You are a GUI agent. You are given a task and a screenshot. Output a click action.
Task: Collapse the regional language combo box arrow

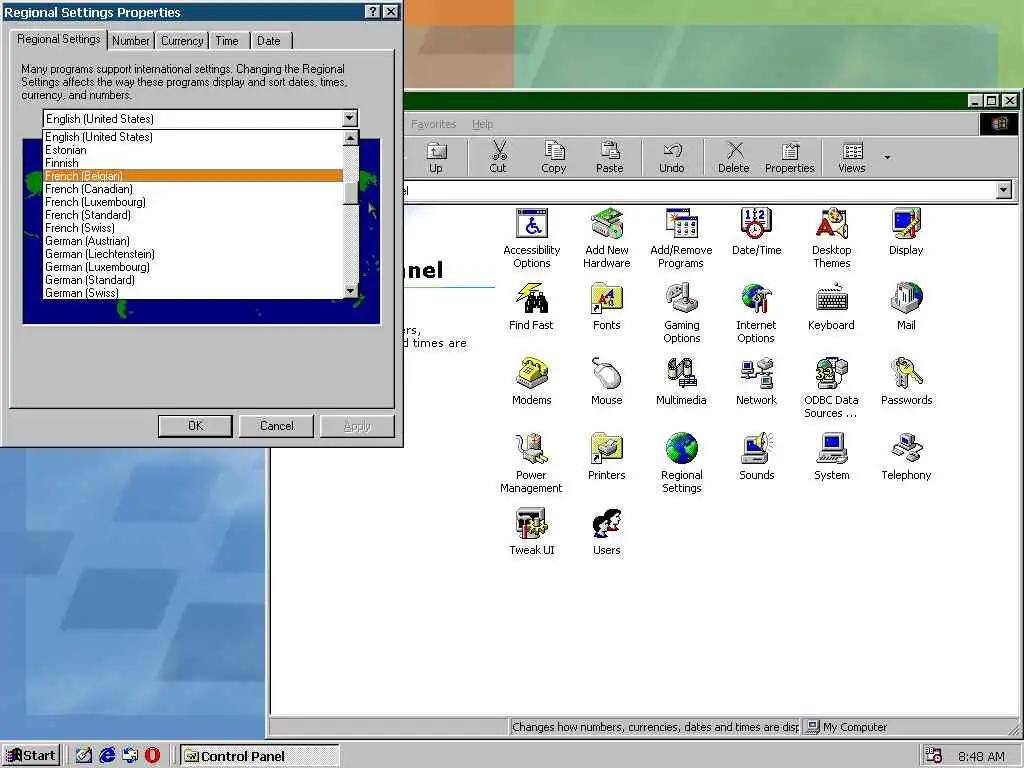350,118
